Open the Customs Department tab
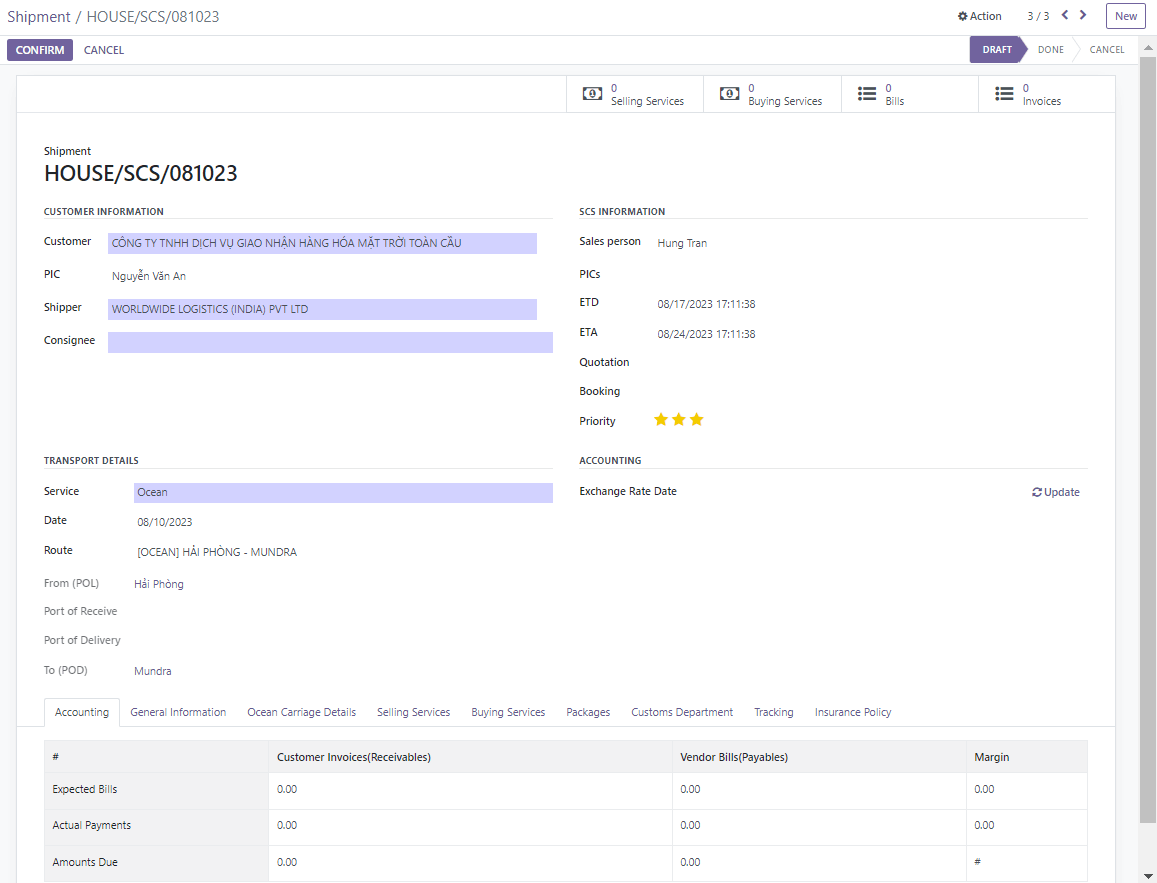Viewport: 1157px width, 883px height. [681, 713]
